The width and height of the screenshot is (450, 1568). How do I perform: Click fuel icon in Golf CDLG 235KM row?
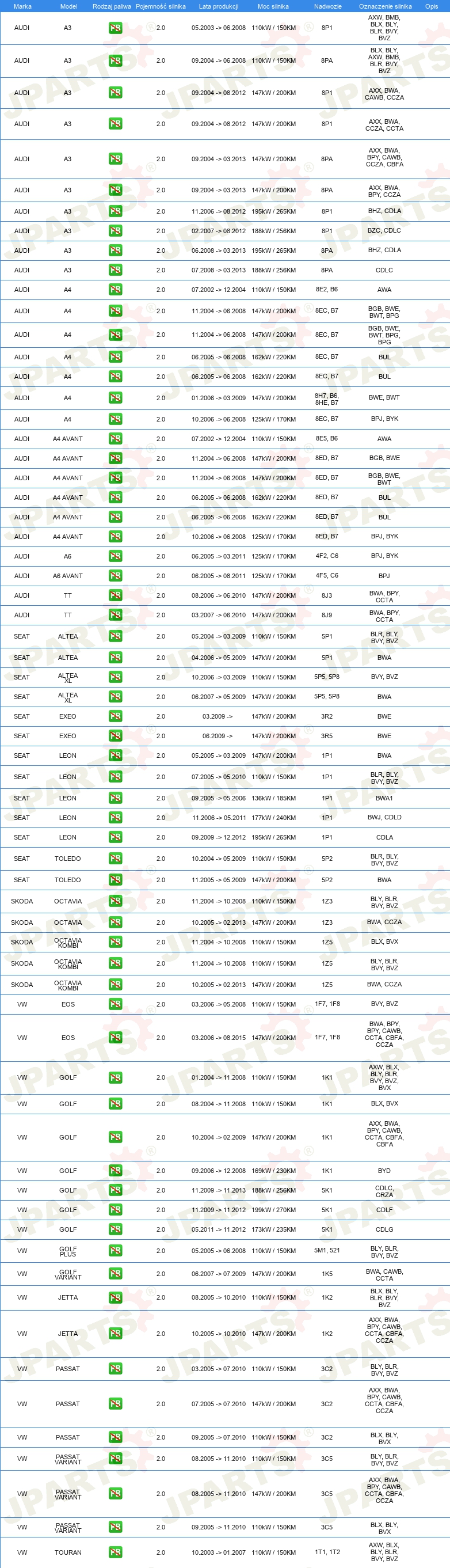coord(115,1229)
